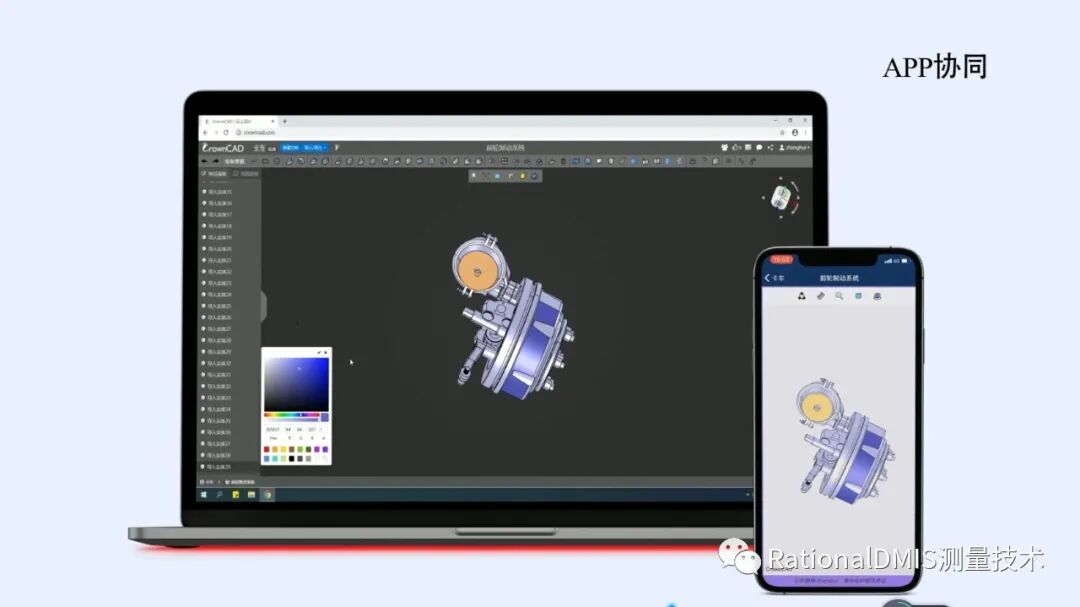Confirm the color with the picker checkmark

[x=319, y=352]
